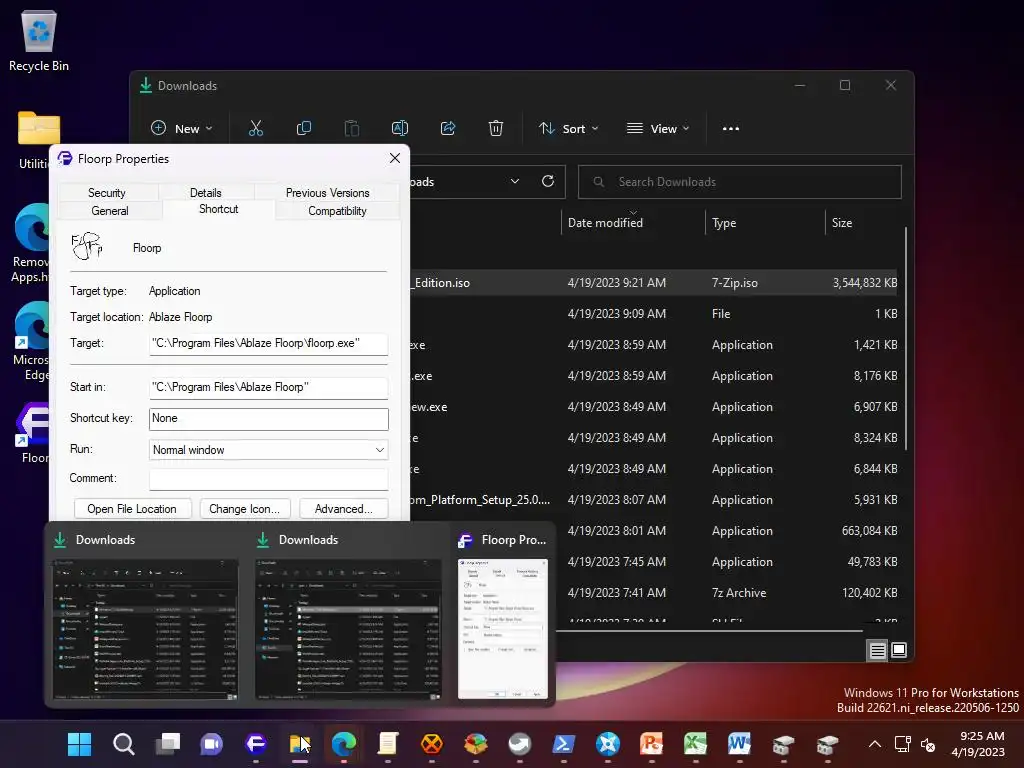1024x768 pixels.
Task: Launch Word from the taskbar
Action: pos(739,744)
